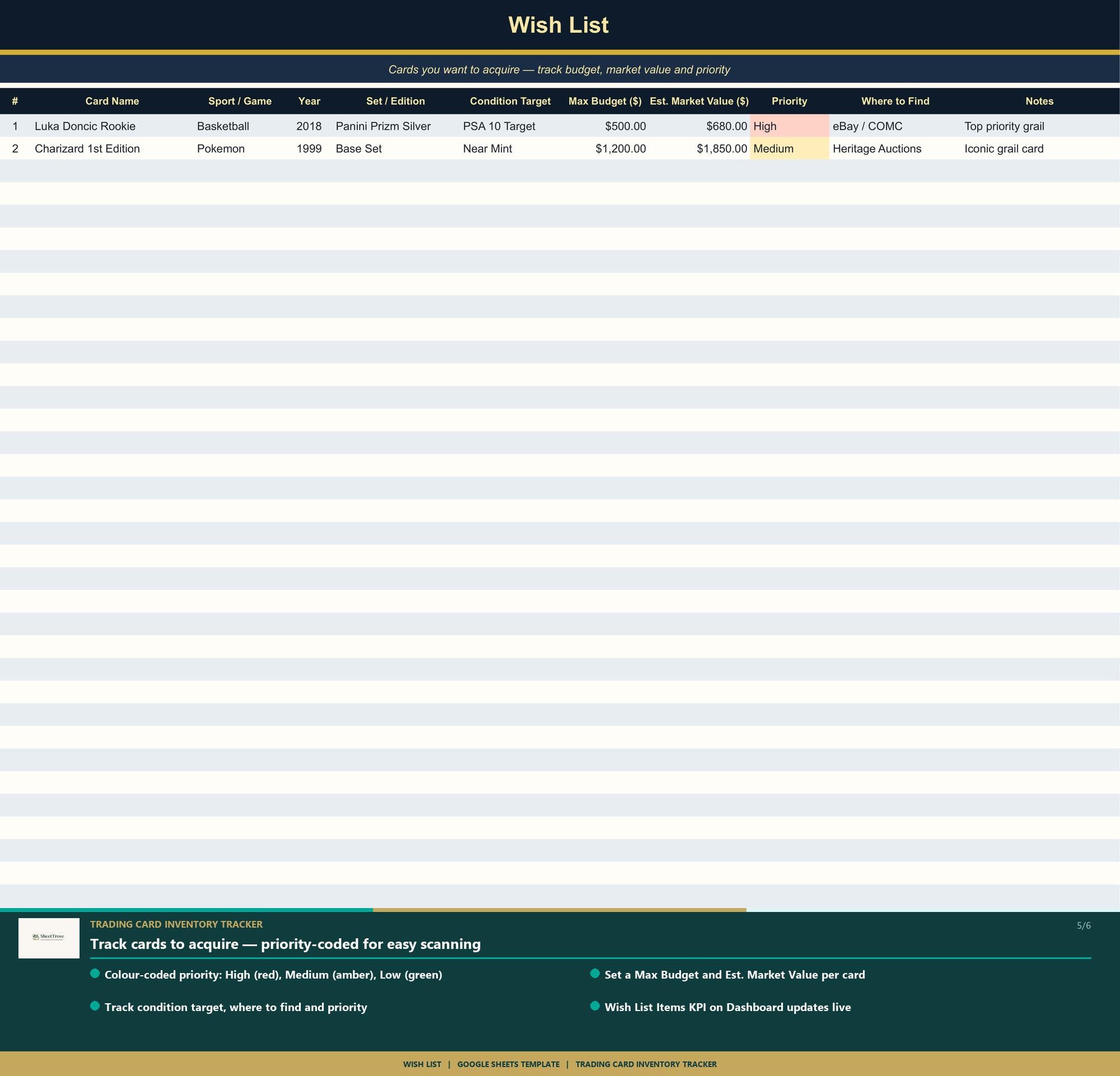Click the 'Wish List' page title
Screen dimensions: 1120x1076
558,25
